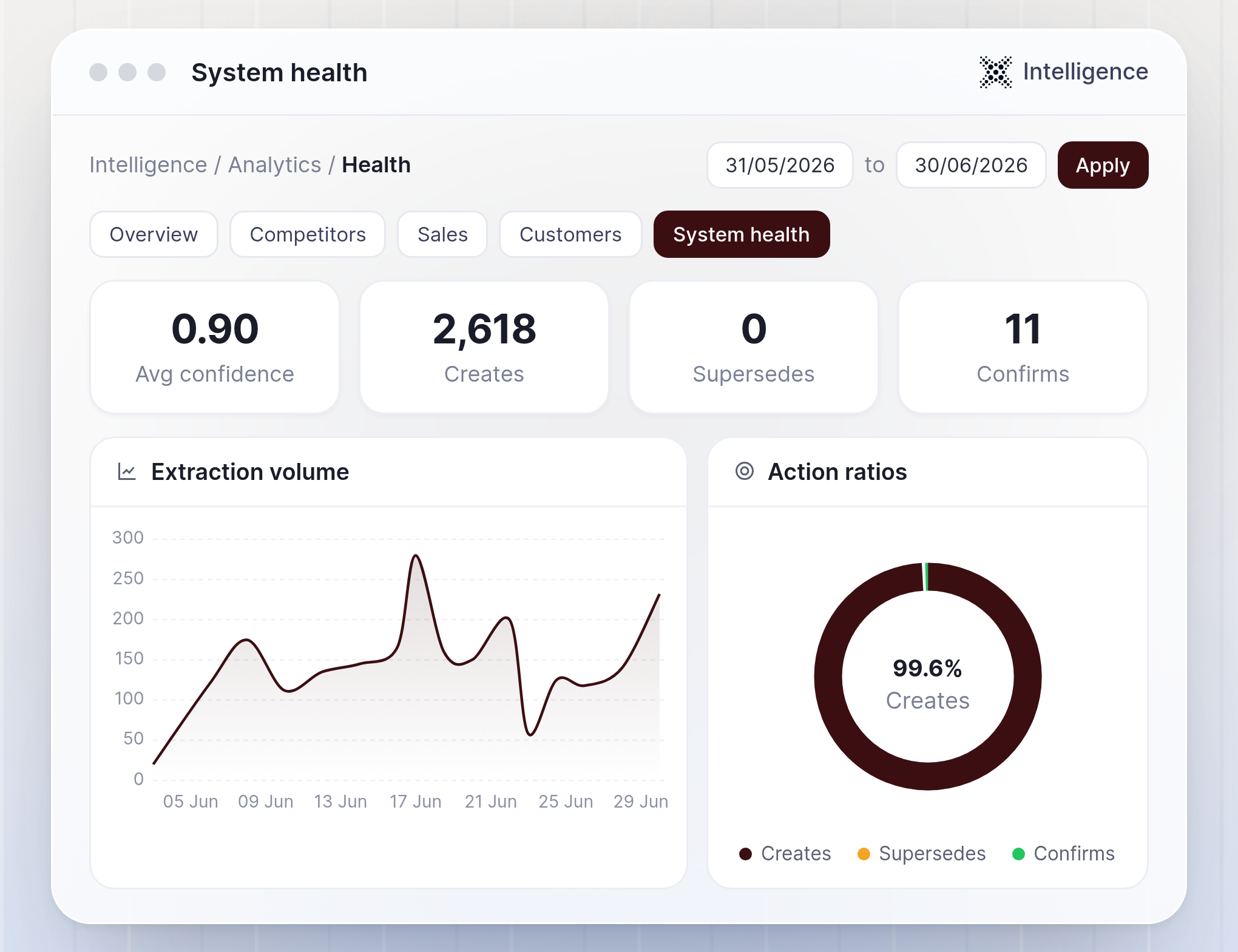
Task: Click the Creates 2,618 card
Action: (484, 347)
